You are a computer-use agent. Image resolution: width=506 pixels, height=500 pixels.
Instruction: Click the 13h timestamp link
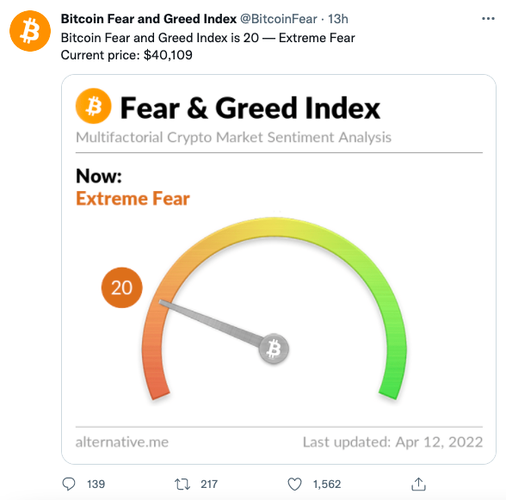point(338,19)
